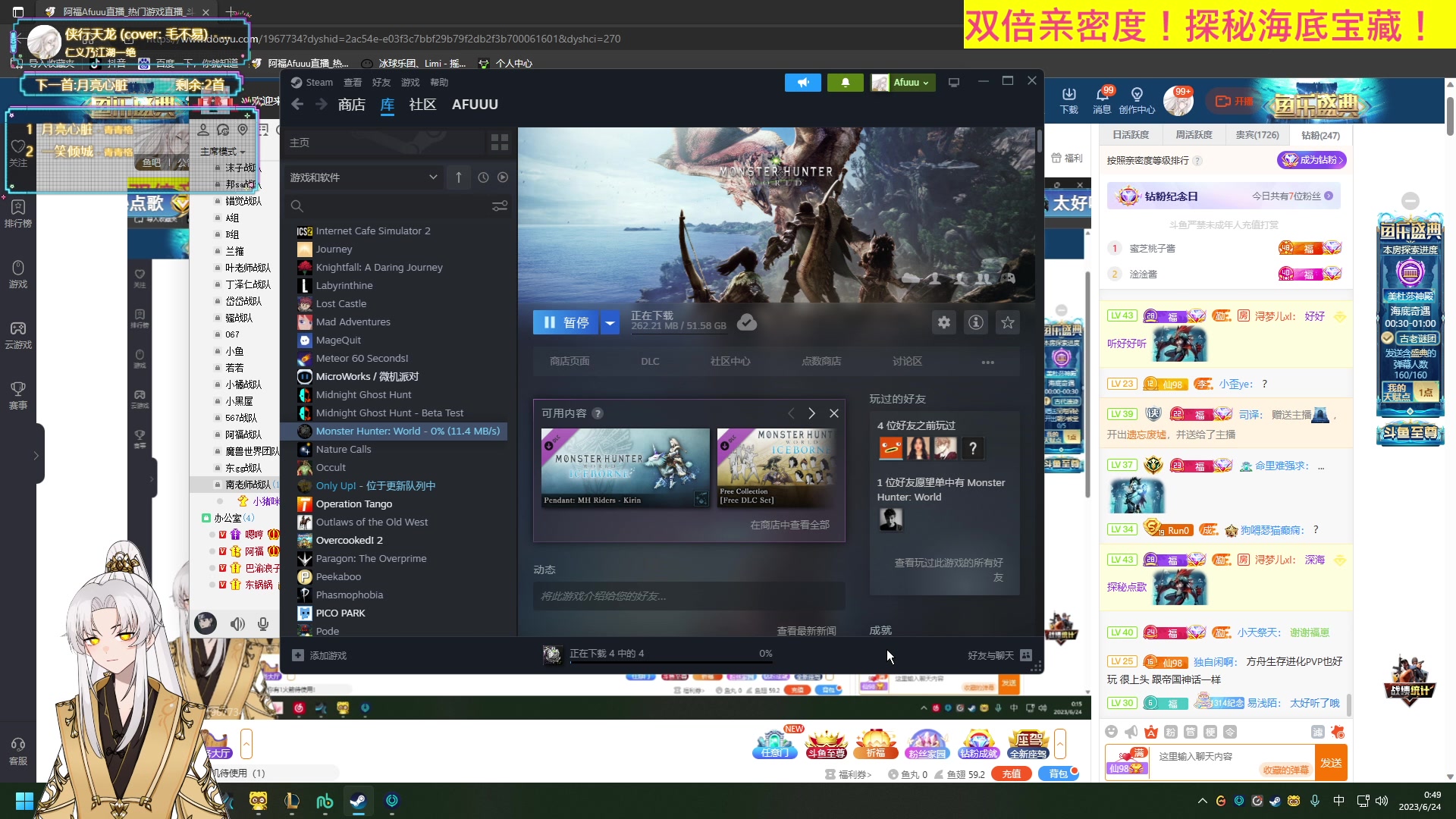Add Monster Hunter World to favorites
1456x819 pixels.
[1008, 323]
